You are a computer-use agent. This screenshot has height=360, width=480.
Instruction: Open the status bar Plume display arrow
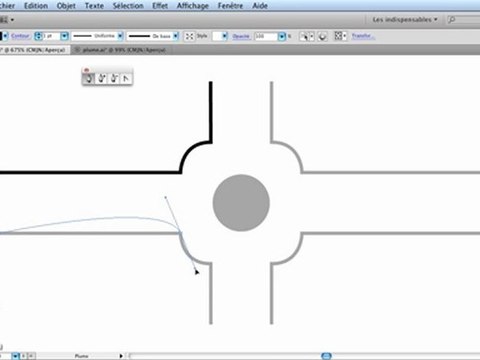pyautogui.click(x=121, y=356)
